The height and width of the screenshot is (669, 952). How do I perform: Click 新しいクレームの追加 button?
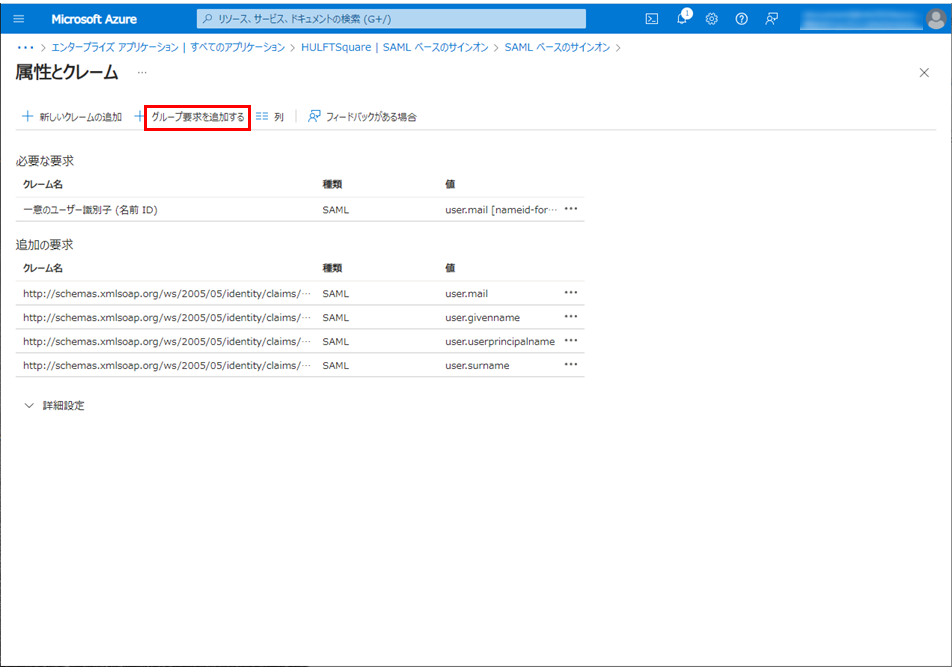pos(71,117)
